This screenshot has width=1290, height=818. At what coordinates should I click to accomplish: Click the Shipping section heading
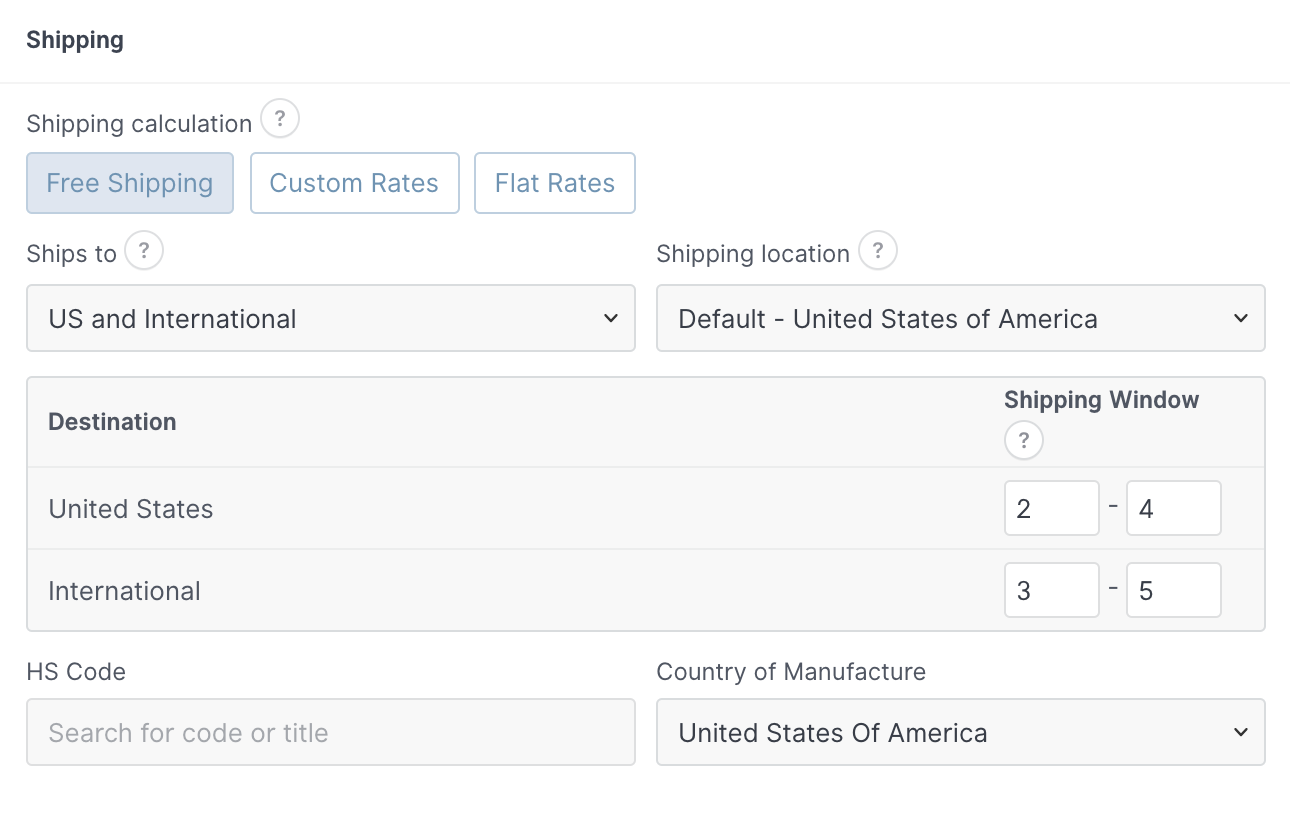(x=75, y=40)
